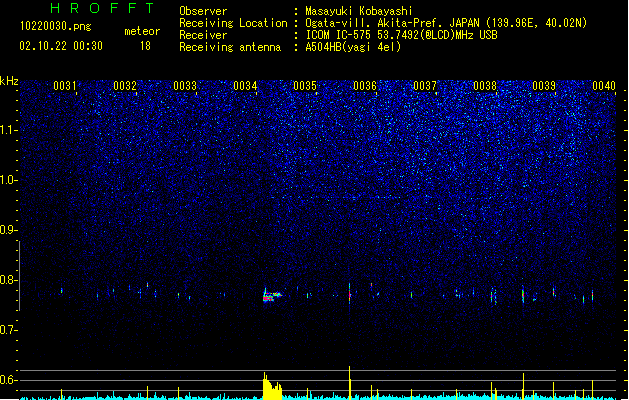Click the 0.9 kHz axis label

click(8, 230)
